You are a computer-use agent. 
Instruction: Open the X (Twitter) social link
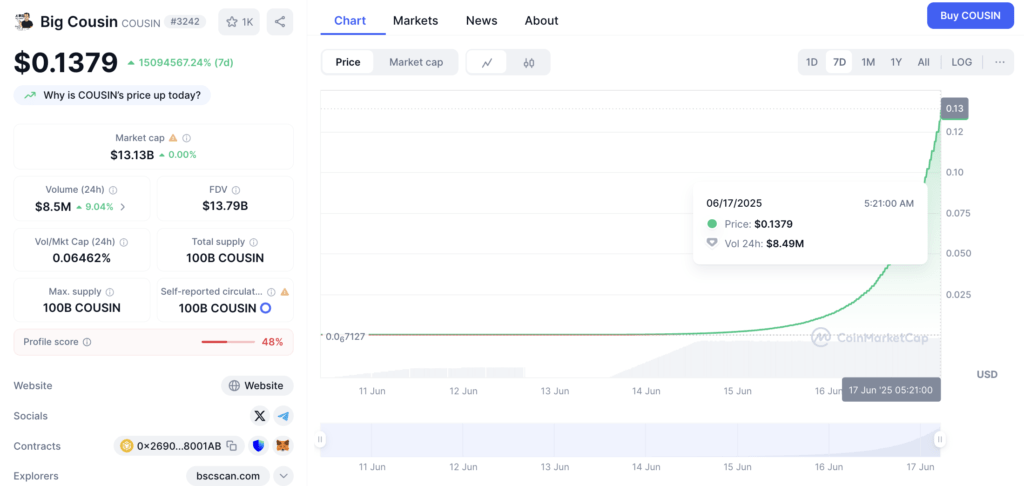pyautogui.click(x=260, y=415)
